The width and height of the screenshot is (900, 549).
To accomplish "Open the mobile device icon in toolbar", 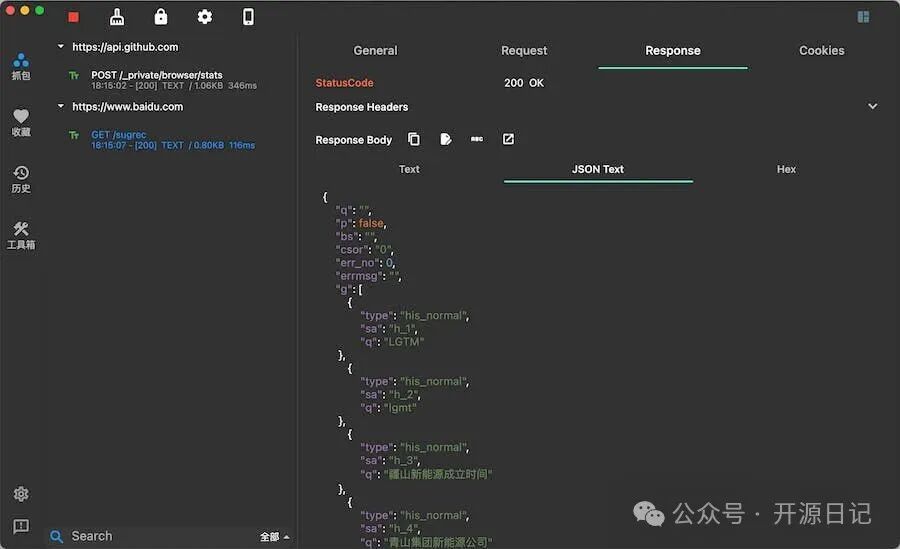I will click(249, 17).
